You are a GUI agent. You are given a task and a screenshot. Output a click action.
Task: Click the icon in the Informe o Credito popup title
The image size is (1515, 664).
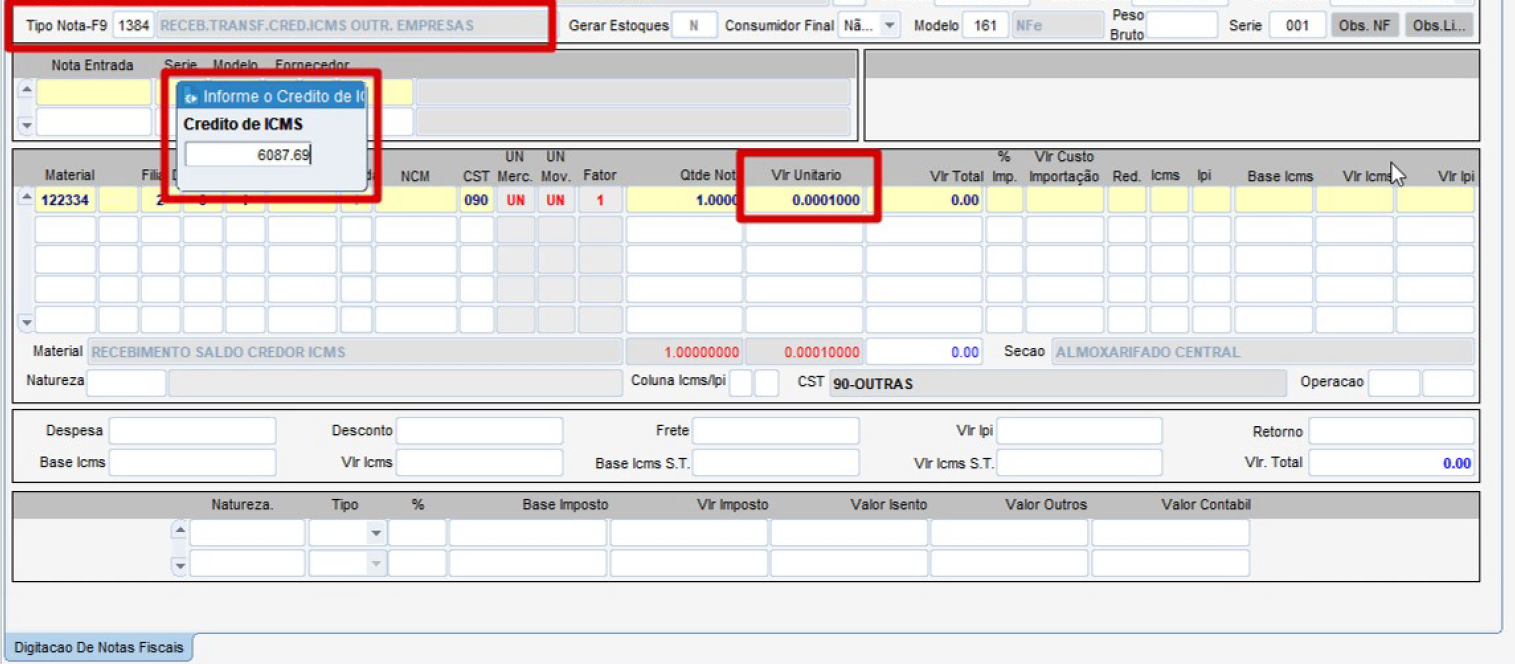(191, 96)
